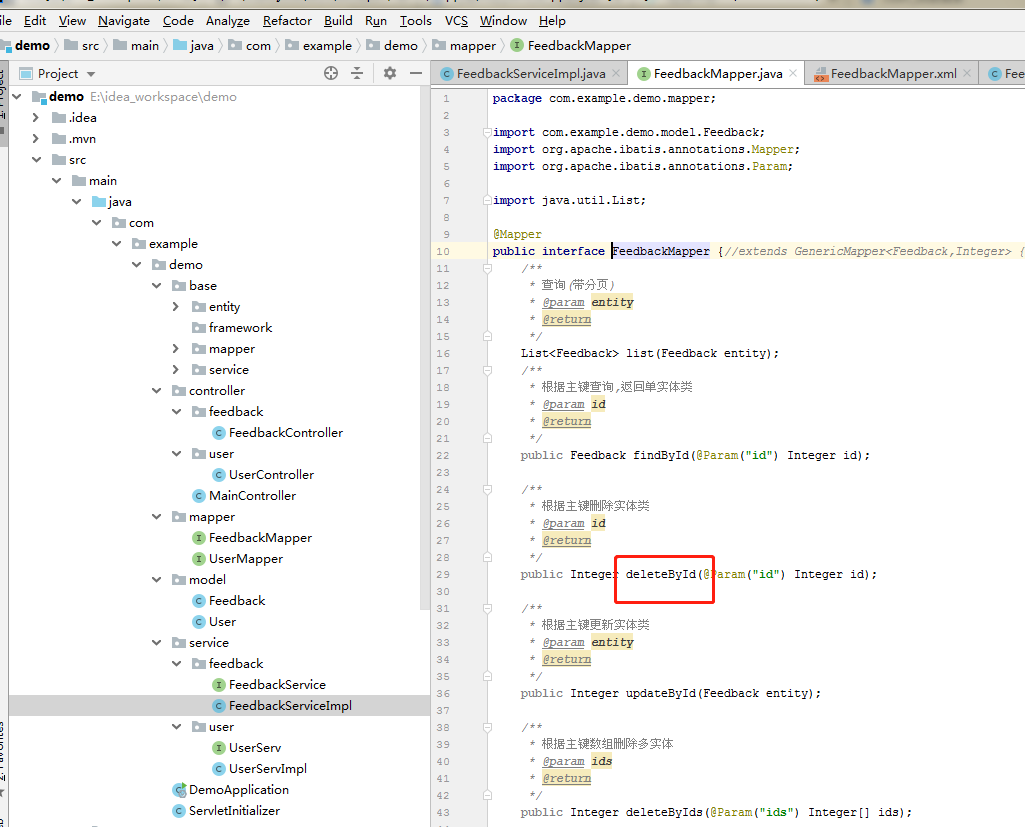Open MainController class in tree
The width and height of the screenshot is (1025, 827).
coord(252,496)
